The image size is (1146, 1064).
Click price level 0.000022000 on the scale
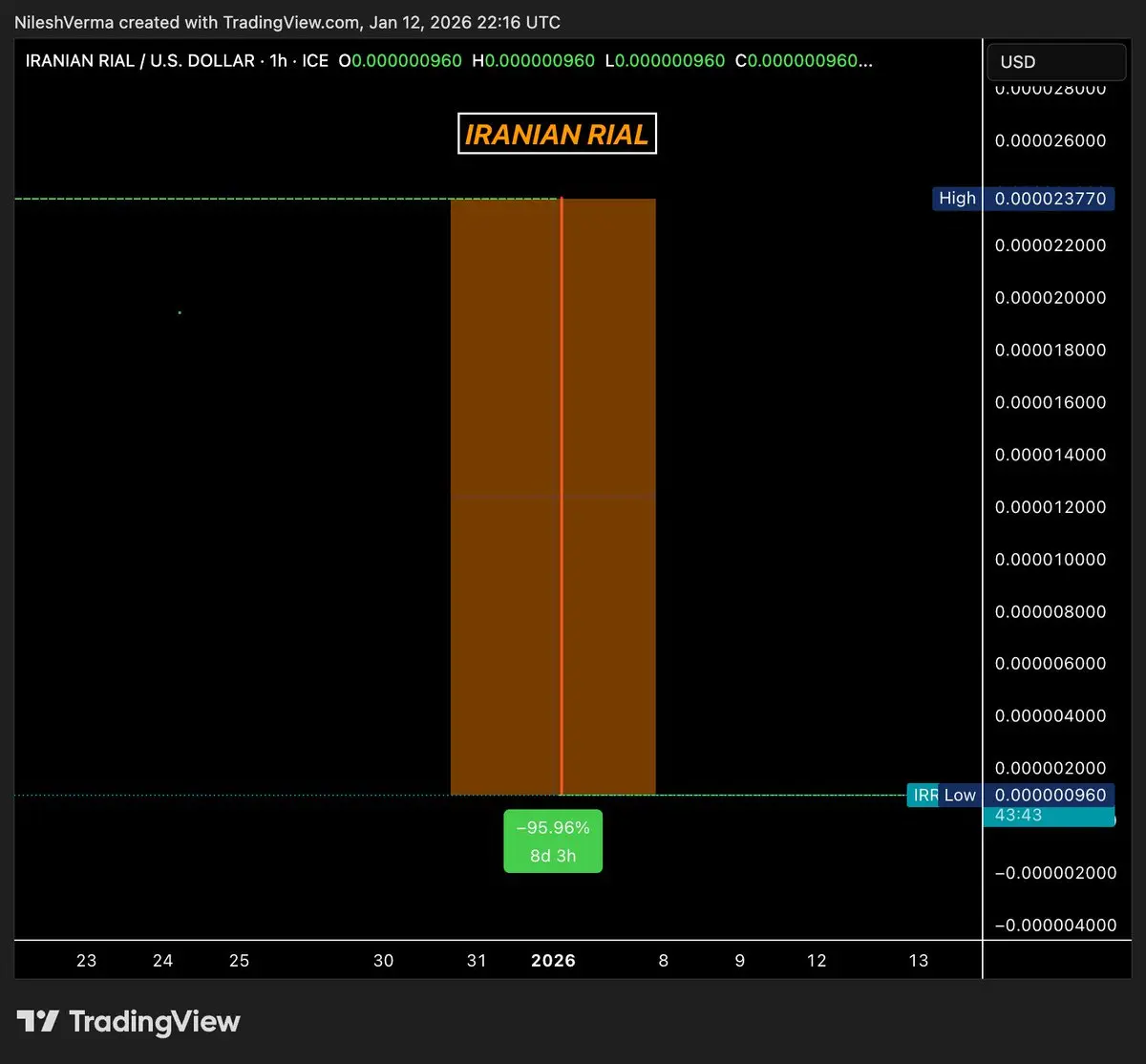1050,245
